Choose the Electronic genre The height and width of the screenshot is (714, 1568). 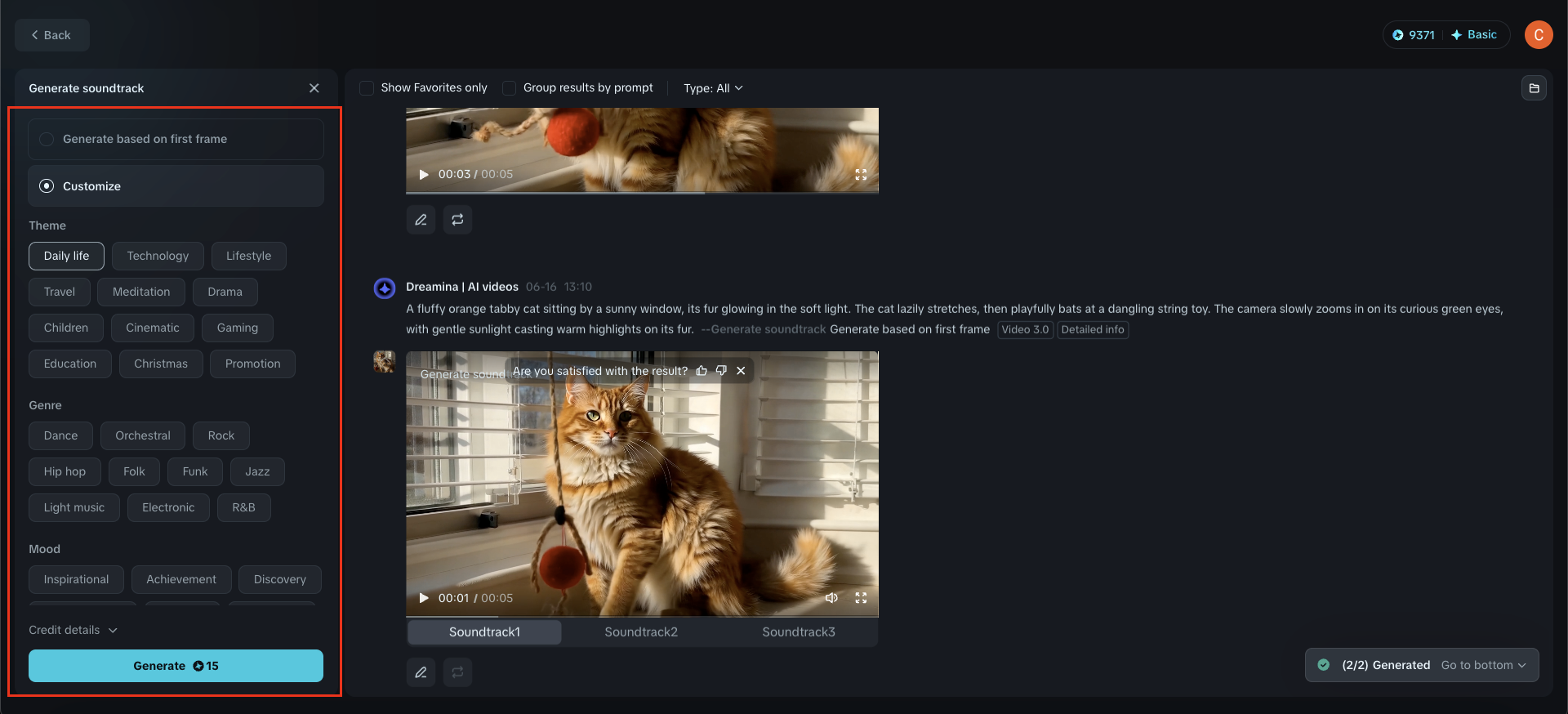pos(168,508)
